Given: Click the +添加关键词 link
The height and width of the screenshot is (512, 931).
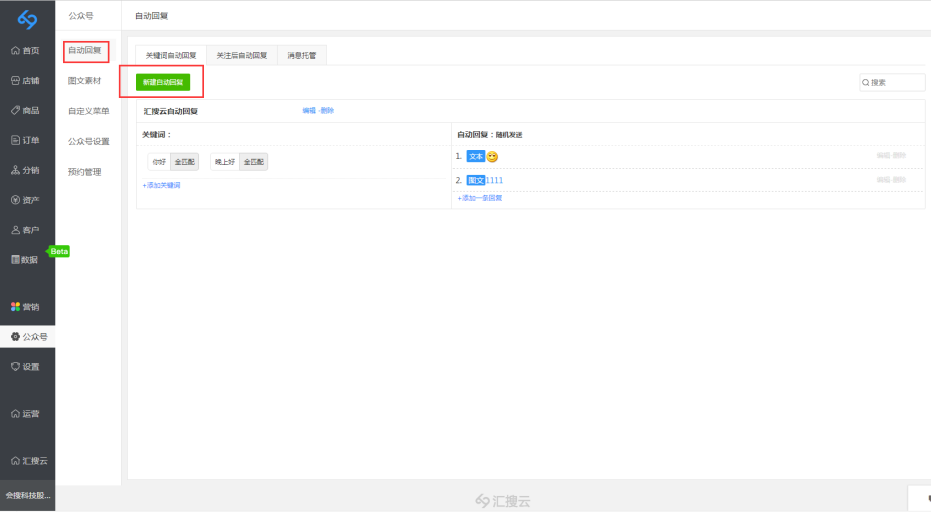Looking at the screenshot, I should pos(162,185).
